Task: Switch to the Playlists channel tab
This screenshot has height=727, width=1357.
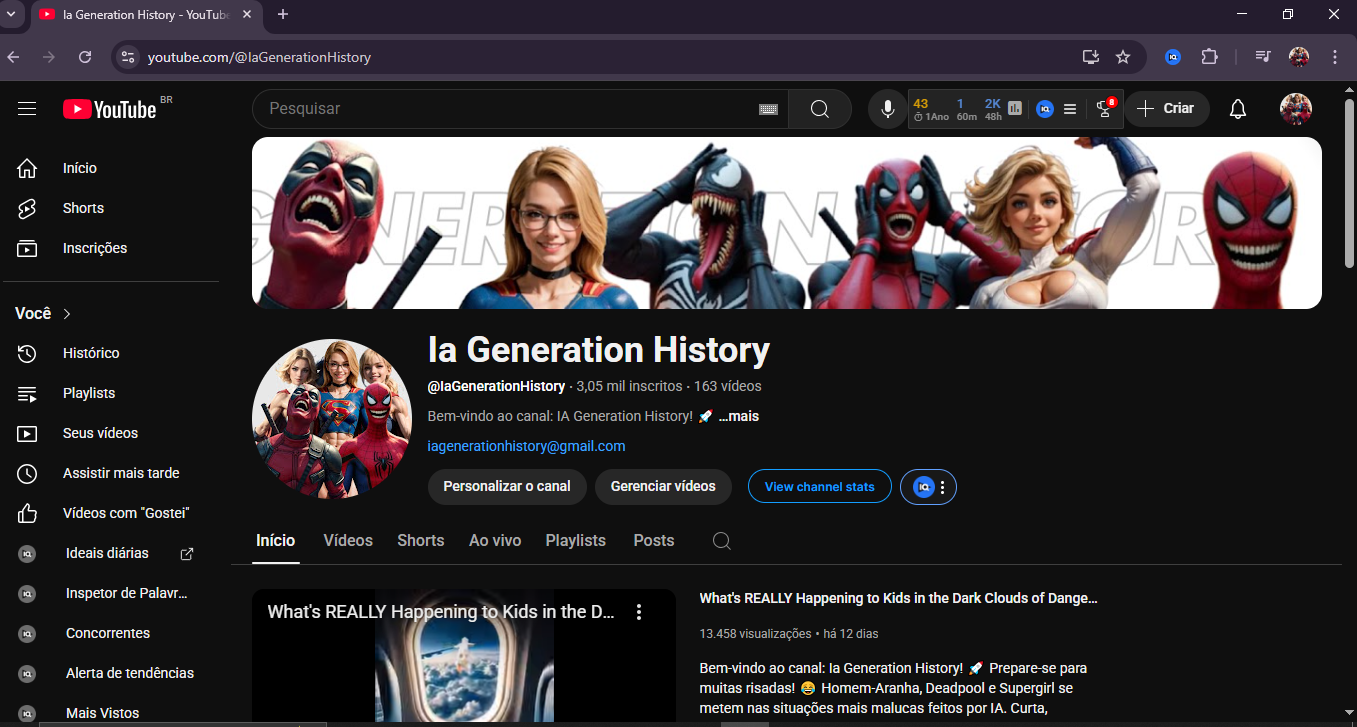Action: pyautogui.click(x=576, y=541)
